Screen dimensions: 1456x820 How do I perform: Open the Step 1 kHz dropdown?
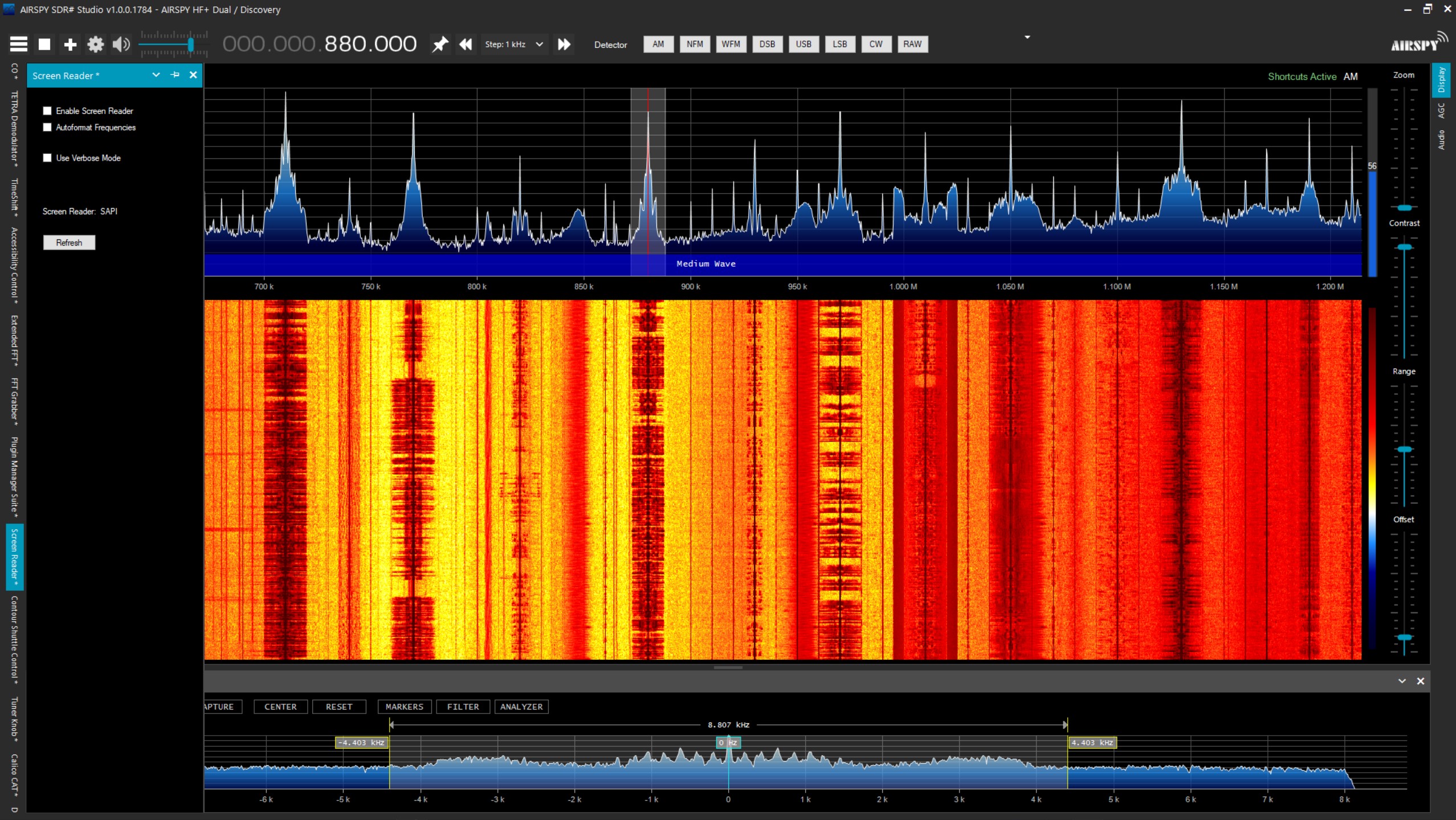click(x=539, y=44)
